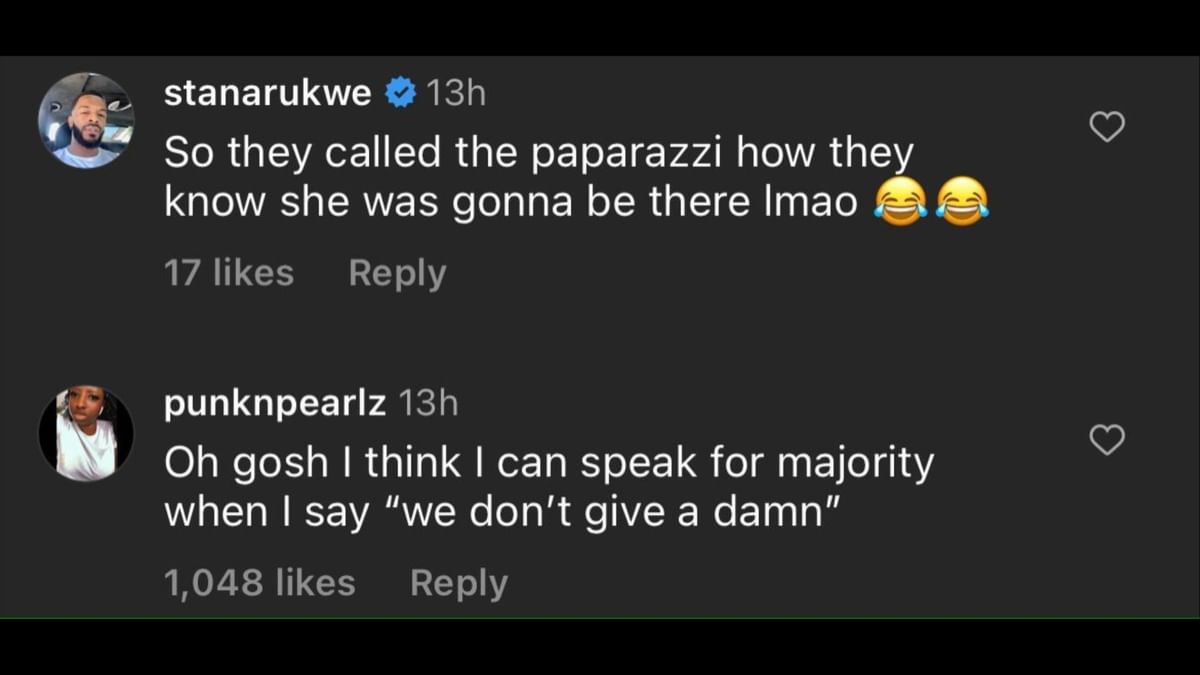1200x675 pixels.
Task: View the 1,048 likes on punknpearlz's comment
Action: 260,581
